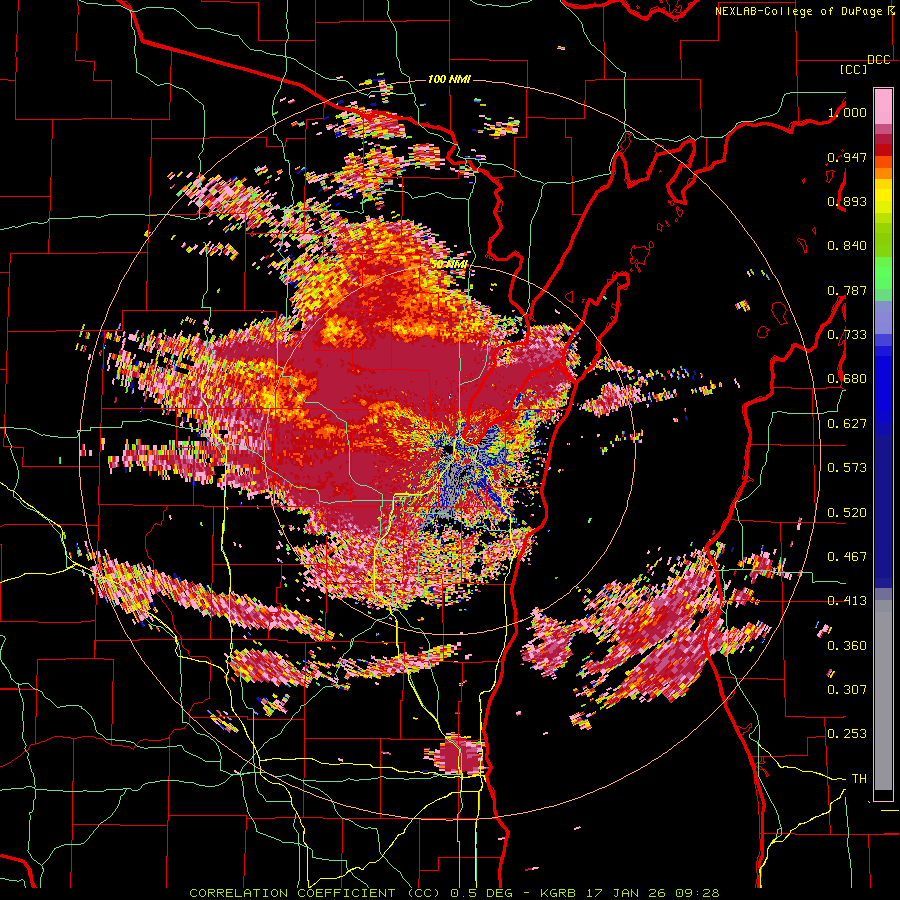
Task: Select the 0.680 scale value
Action: point(847,379)
